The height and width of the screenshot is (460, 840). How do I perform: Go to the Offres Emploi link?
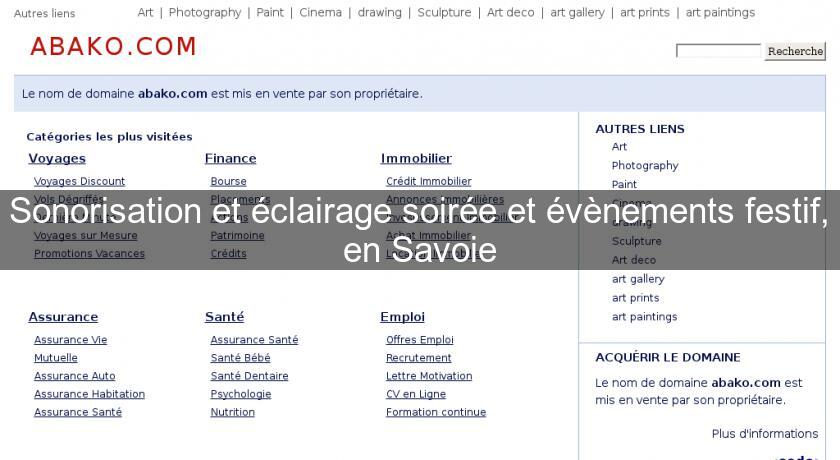click(x=419, y=340)
